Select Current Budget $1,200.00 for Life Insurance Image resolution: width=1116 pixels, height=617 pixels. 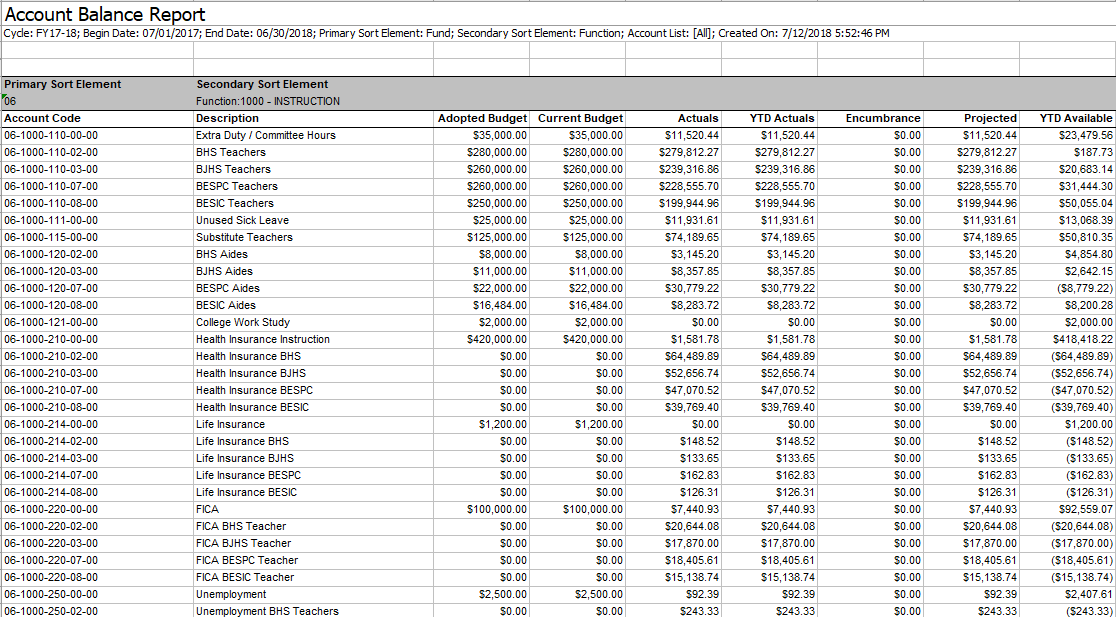[x=599, y=425]
